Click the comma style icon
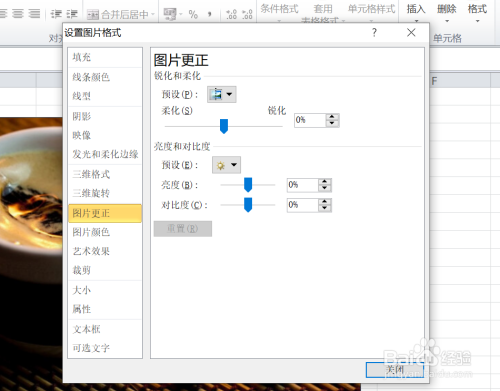The height and width of the screenshot is (391, 500). (210, 14)
